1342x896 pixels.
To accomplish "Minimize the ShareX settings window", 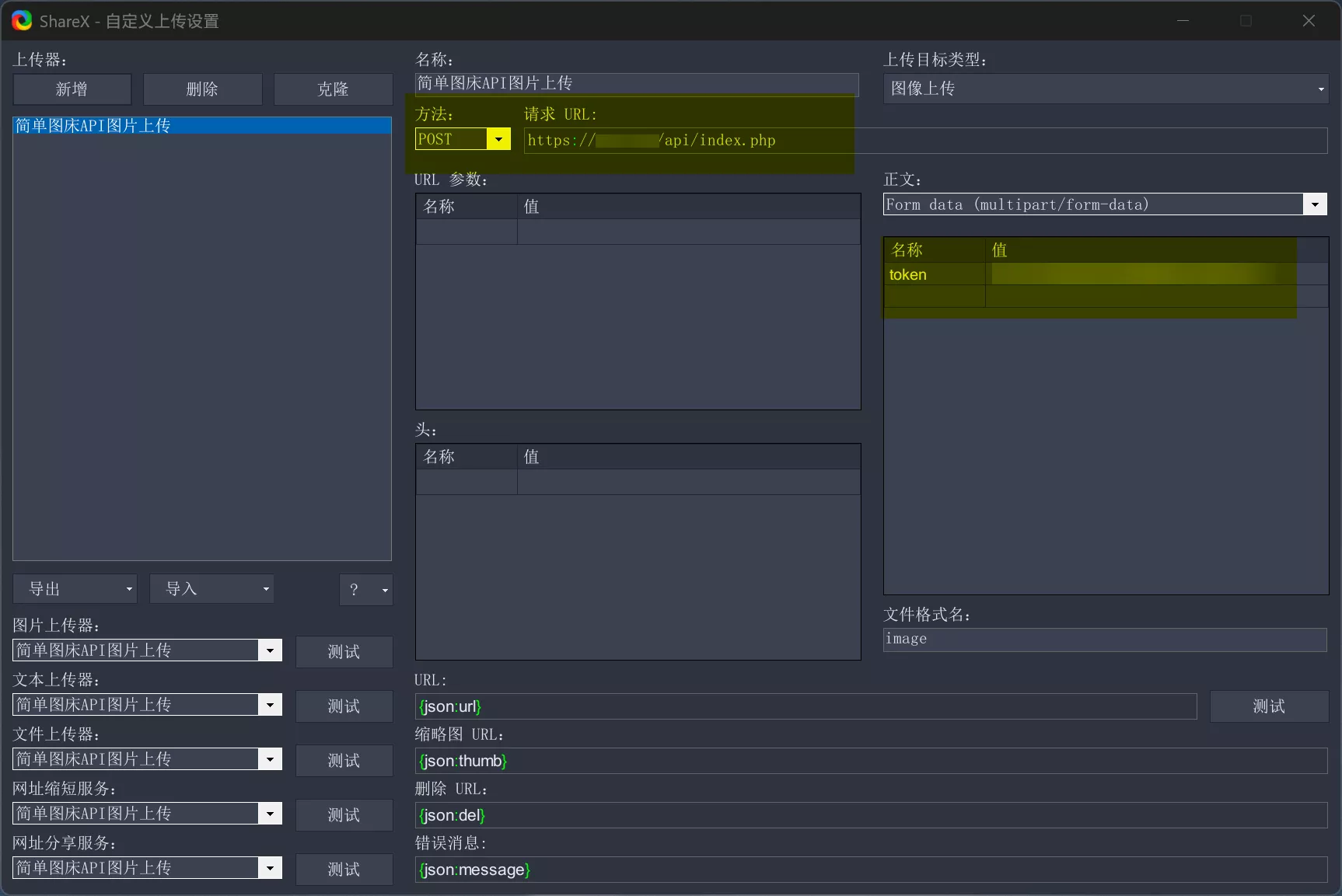I will click(1183, 21).
